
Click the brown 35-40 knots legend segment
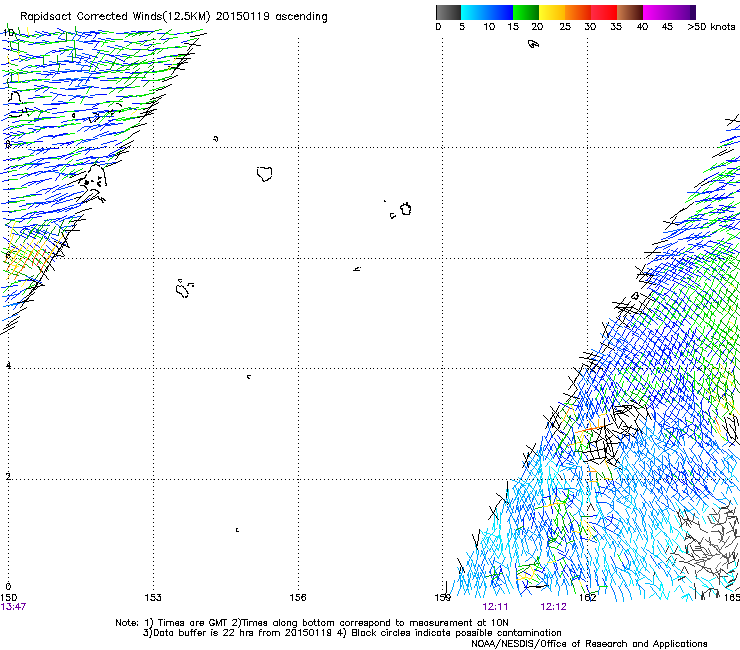pyautogui.click(x=630, y=12)
